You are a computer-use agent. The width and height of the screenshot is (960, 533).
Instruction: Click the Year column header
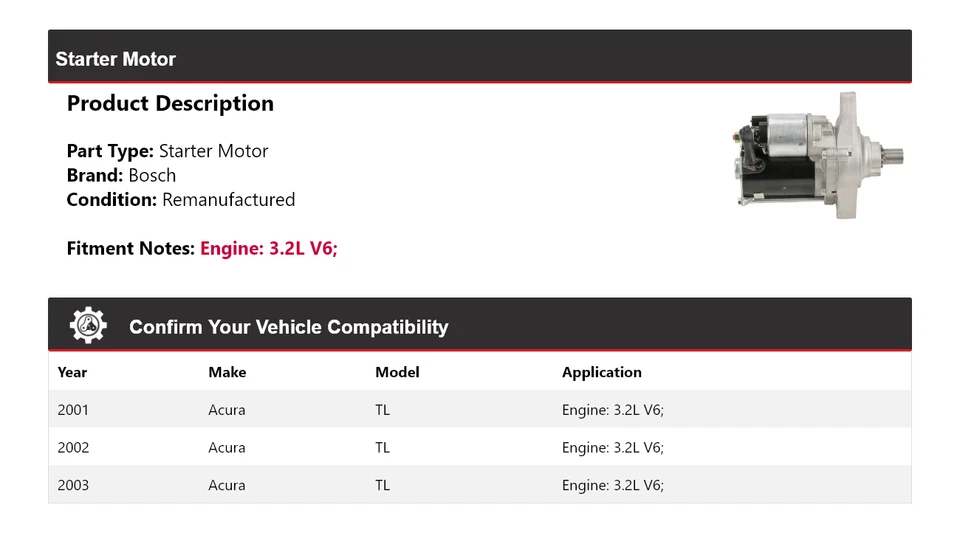[72, 372]
